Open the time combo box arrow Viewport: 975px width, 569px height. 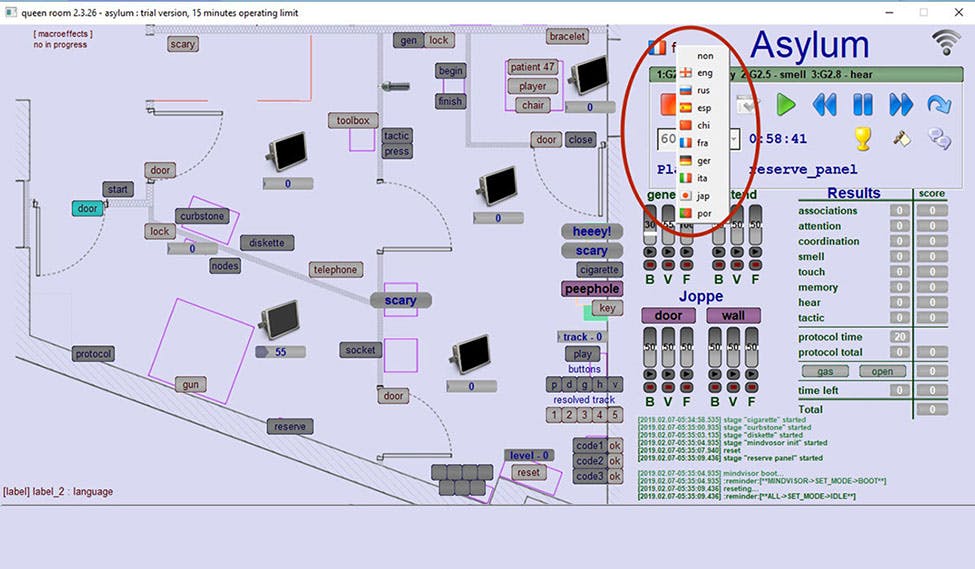734,139
